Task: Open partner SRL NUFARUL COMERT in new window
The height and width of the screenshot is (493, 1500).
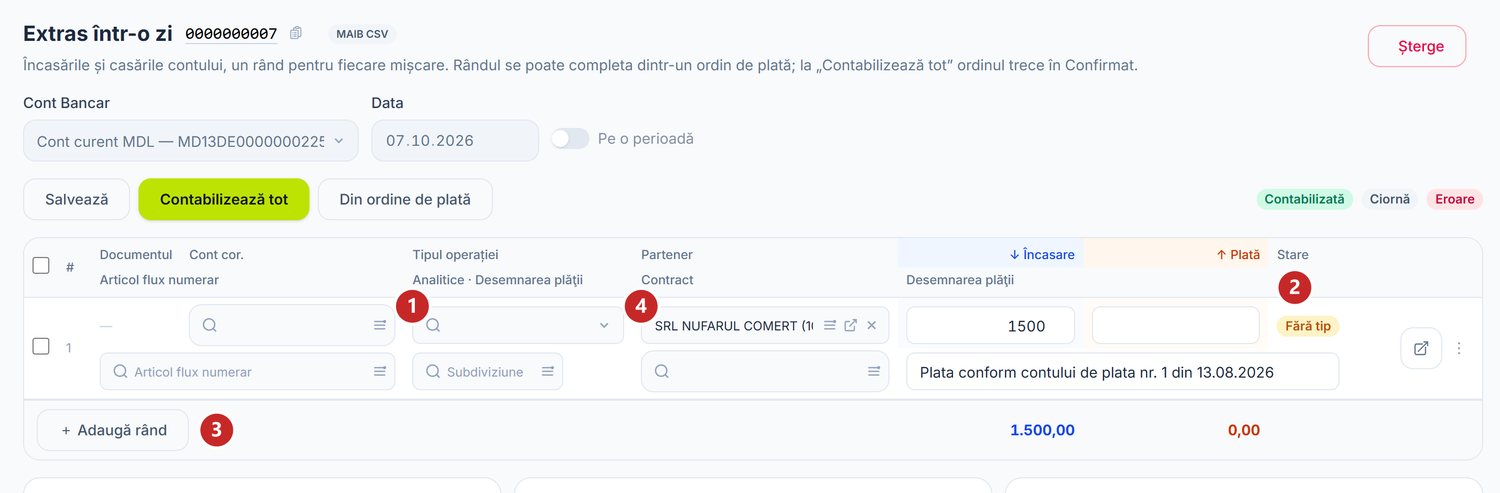Action: tap(851, 325)
